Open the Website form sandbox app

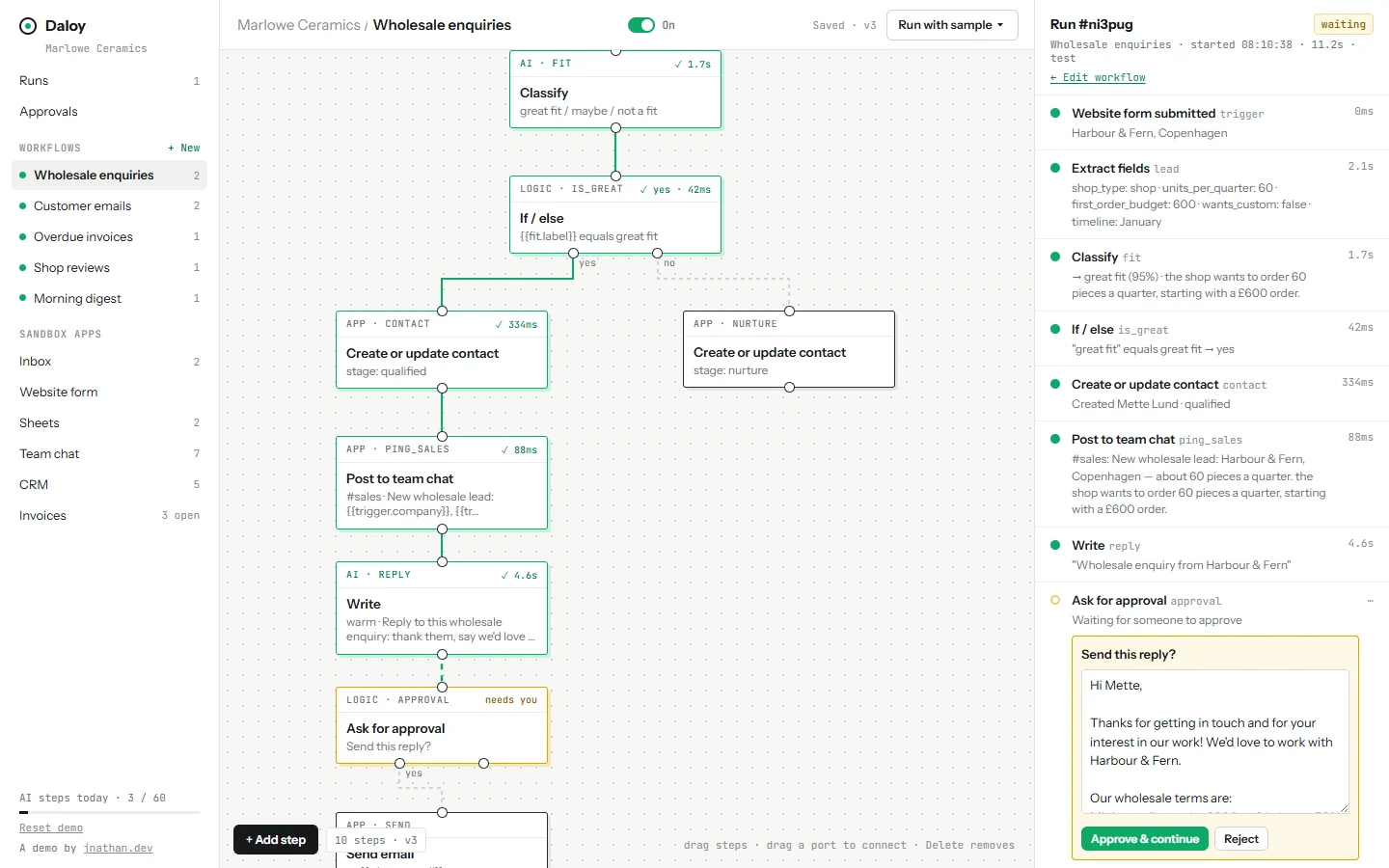coord(109,393)
